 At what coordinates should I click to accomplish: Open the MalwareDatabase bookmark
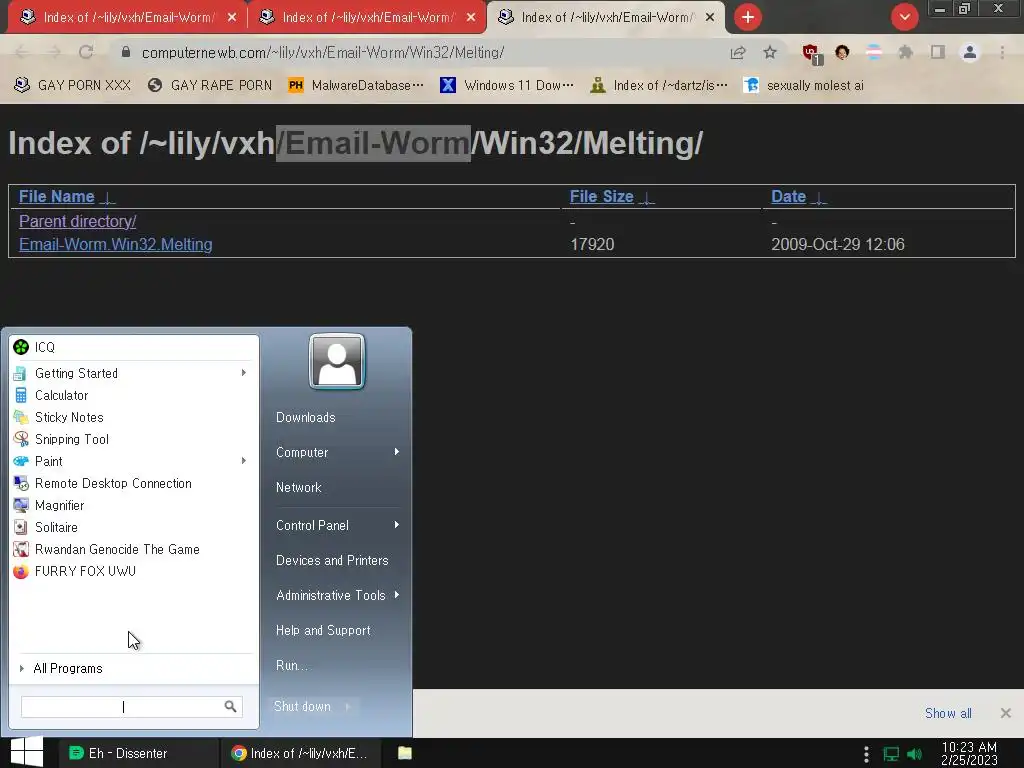click(x=357, y=86)
